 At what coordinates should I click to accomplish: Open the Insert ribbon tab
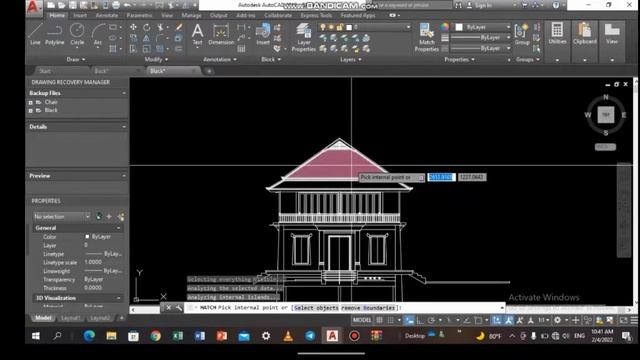coord(80,16)
